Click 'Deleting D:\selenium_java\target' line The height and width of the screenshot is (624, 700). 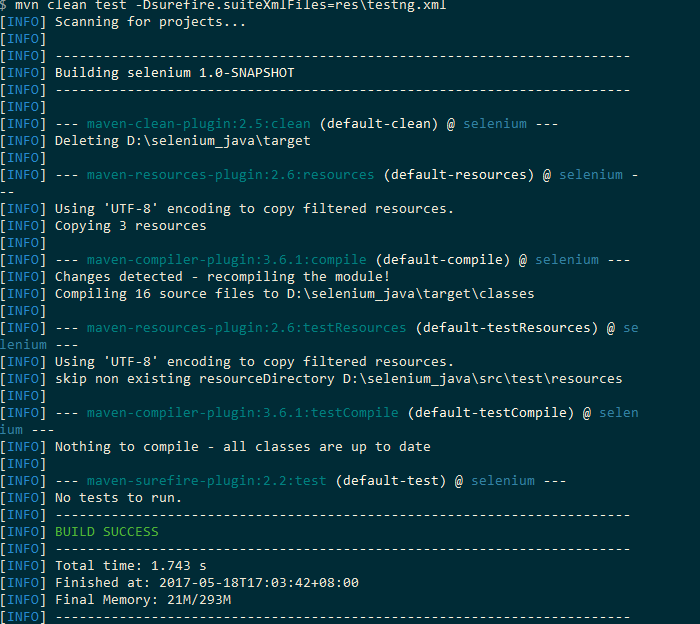[x=183, y=141]
